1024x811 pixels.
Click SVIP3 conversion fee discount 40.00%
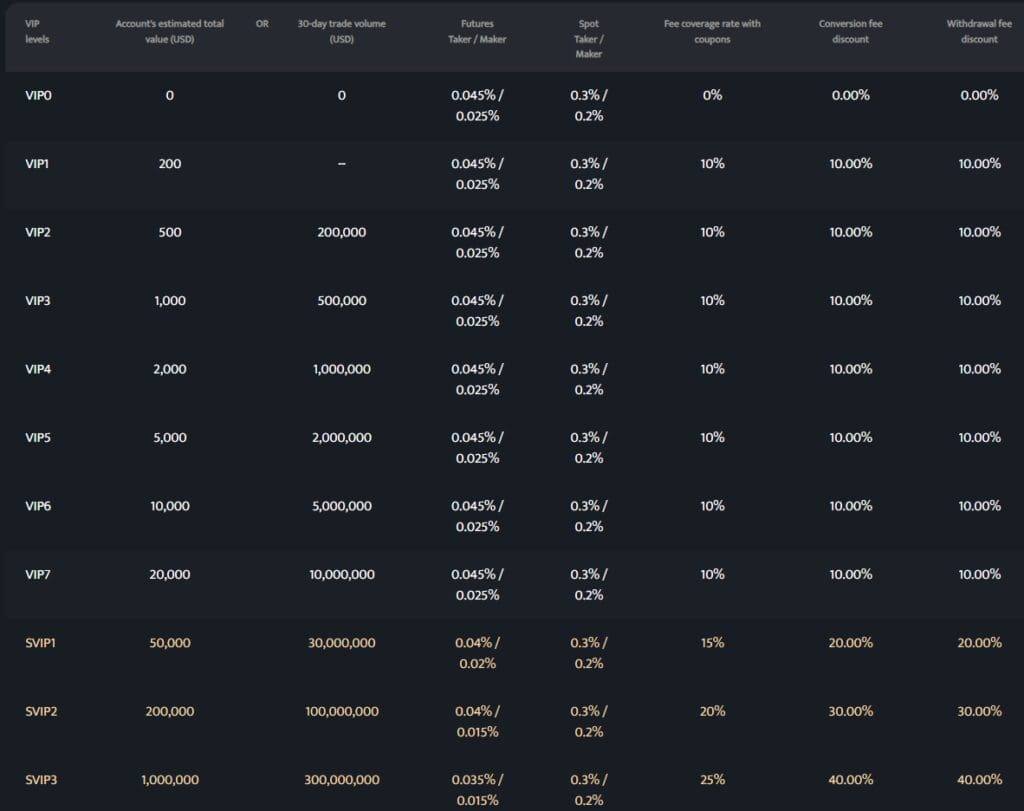pos(850,780)
